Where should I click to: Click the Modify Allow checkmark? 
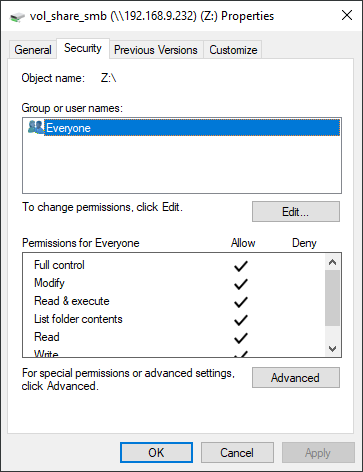click(241, 284)
